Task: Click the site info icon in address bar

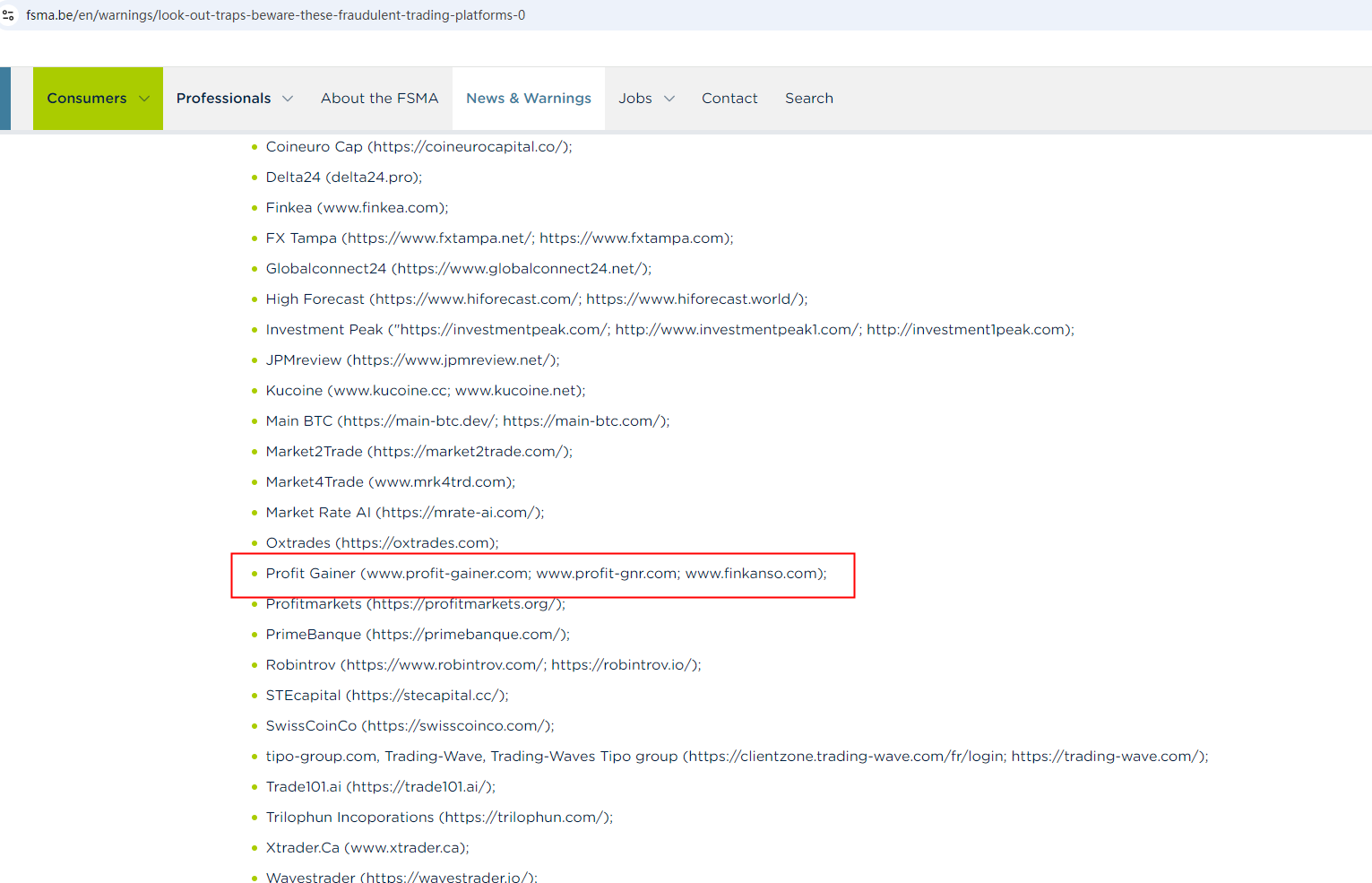Action: 9,15
